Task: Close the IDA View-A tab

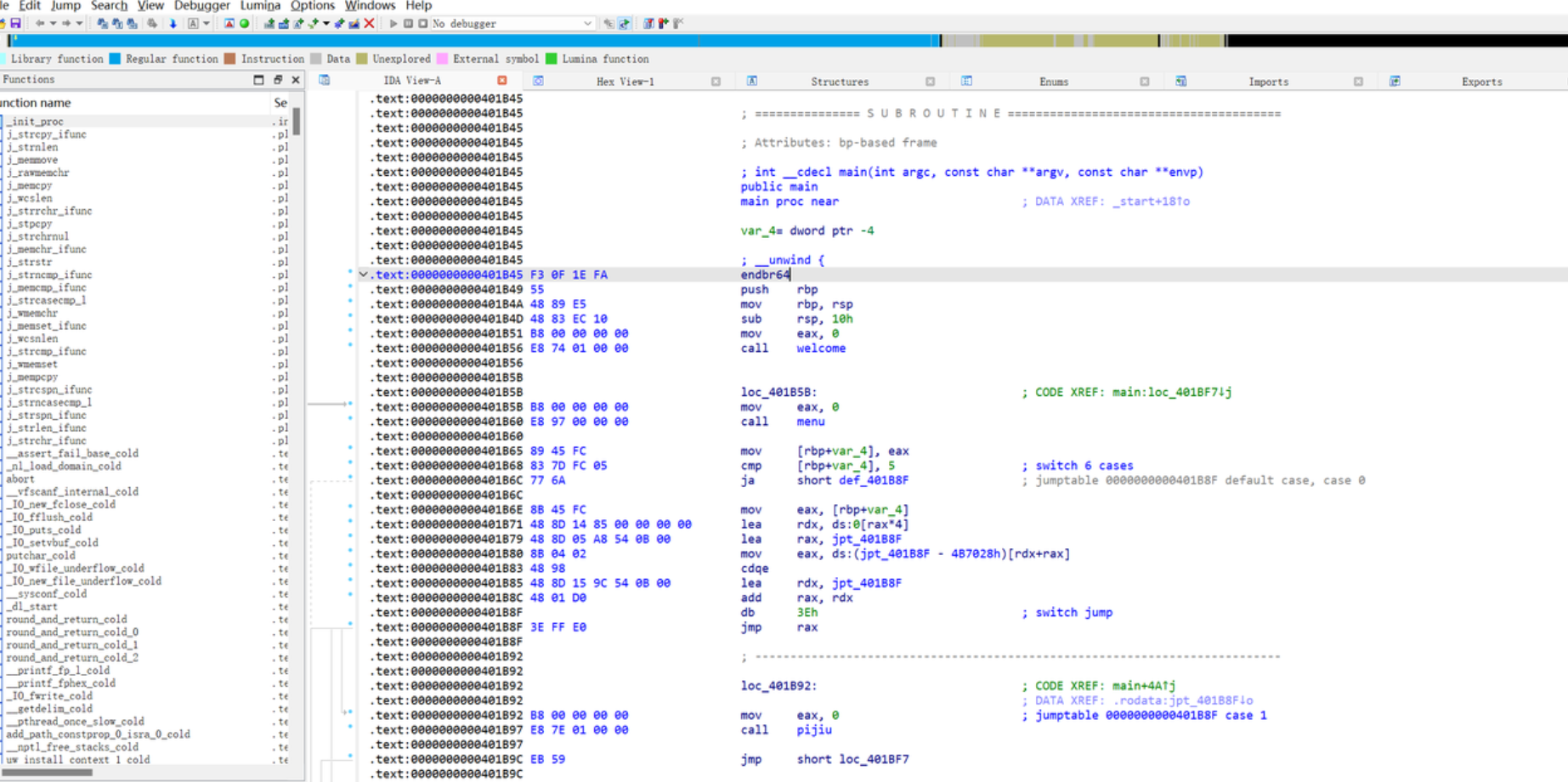Action: point(502,81)
